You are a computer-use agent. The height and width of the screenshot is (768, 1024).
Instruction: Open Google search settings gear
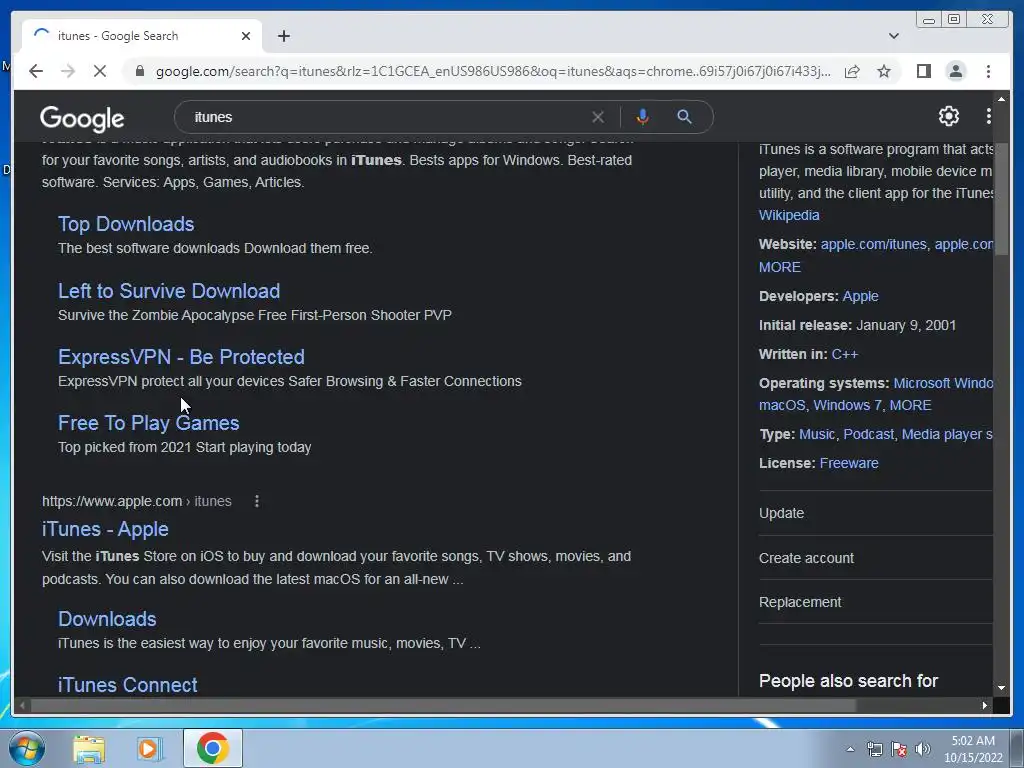tap(948, 116)
